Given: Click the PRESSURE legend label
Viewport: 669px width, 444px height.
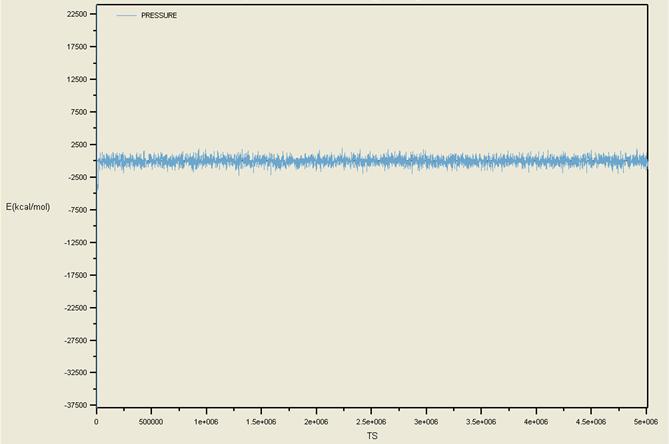Looking at the screenshot, I should click(x=159, y=15).
